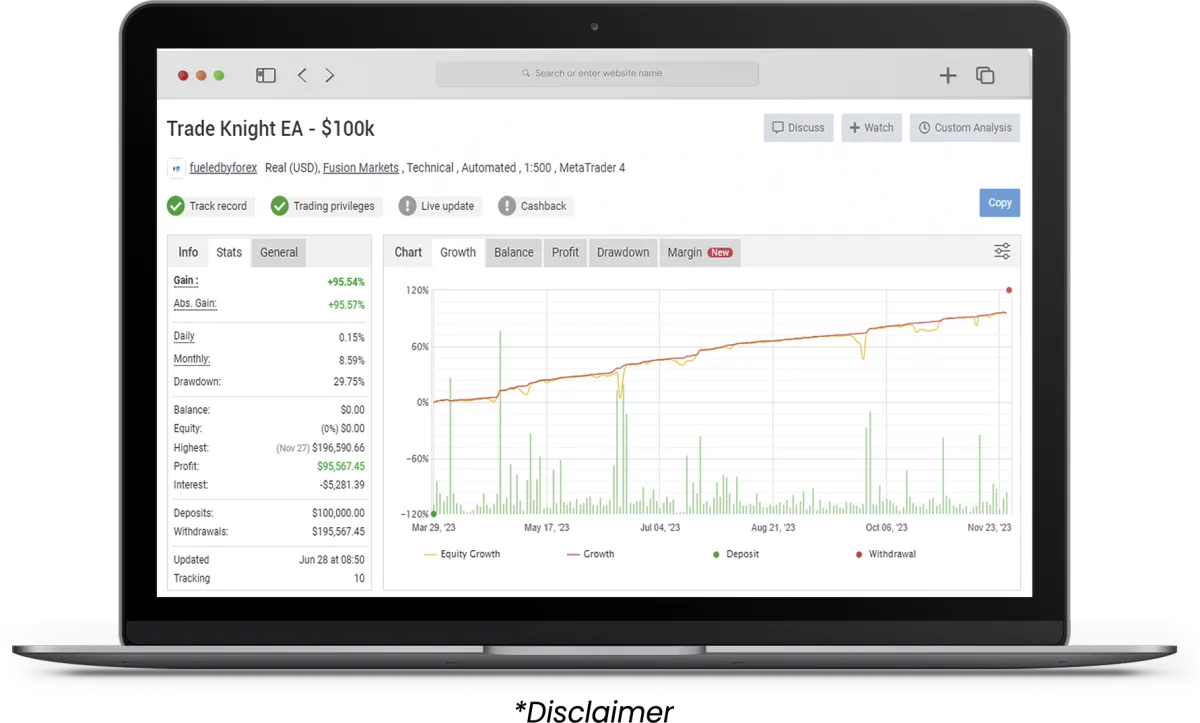
Task: Switch to the Stats tab
Action: pyautogui.click(x=229, y=252)
